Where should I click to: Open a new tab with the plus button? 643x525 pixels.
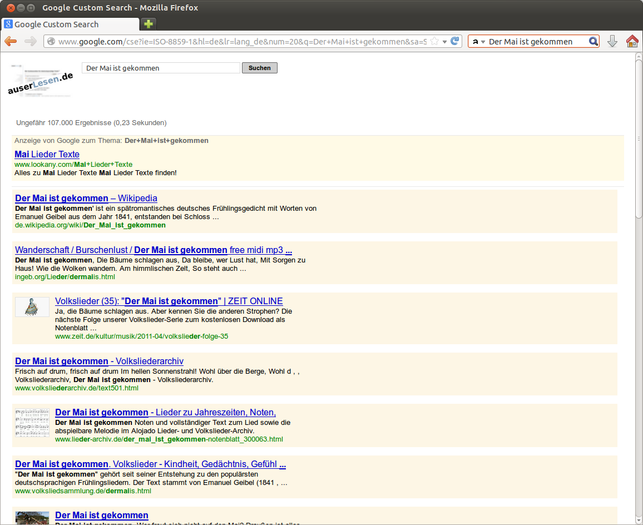tap(148, 24)
